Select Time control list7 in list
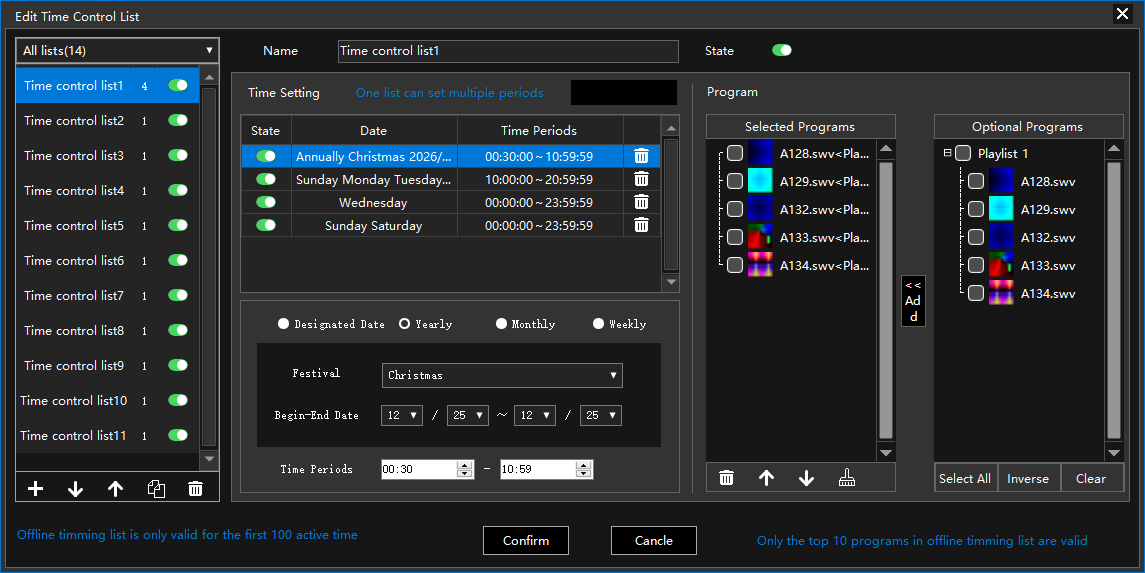Viewport: 1145px width, 573px height. tap(107, 296)
